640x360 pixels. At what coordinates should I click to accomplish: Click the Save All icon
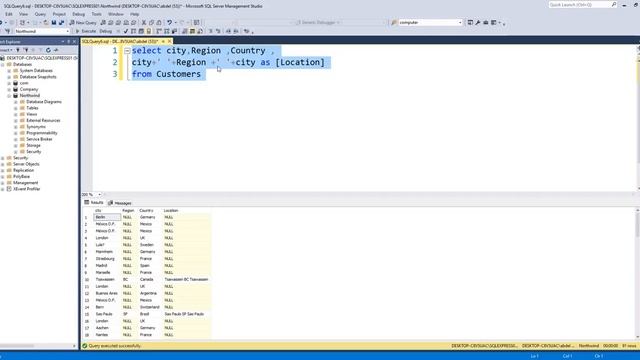(x=61, y=22)
